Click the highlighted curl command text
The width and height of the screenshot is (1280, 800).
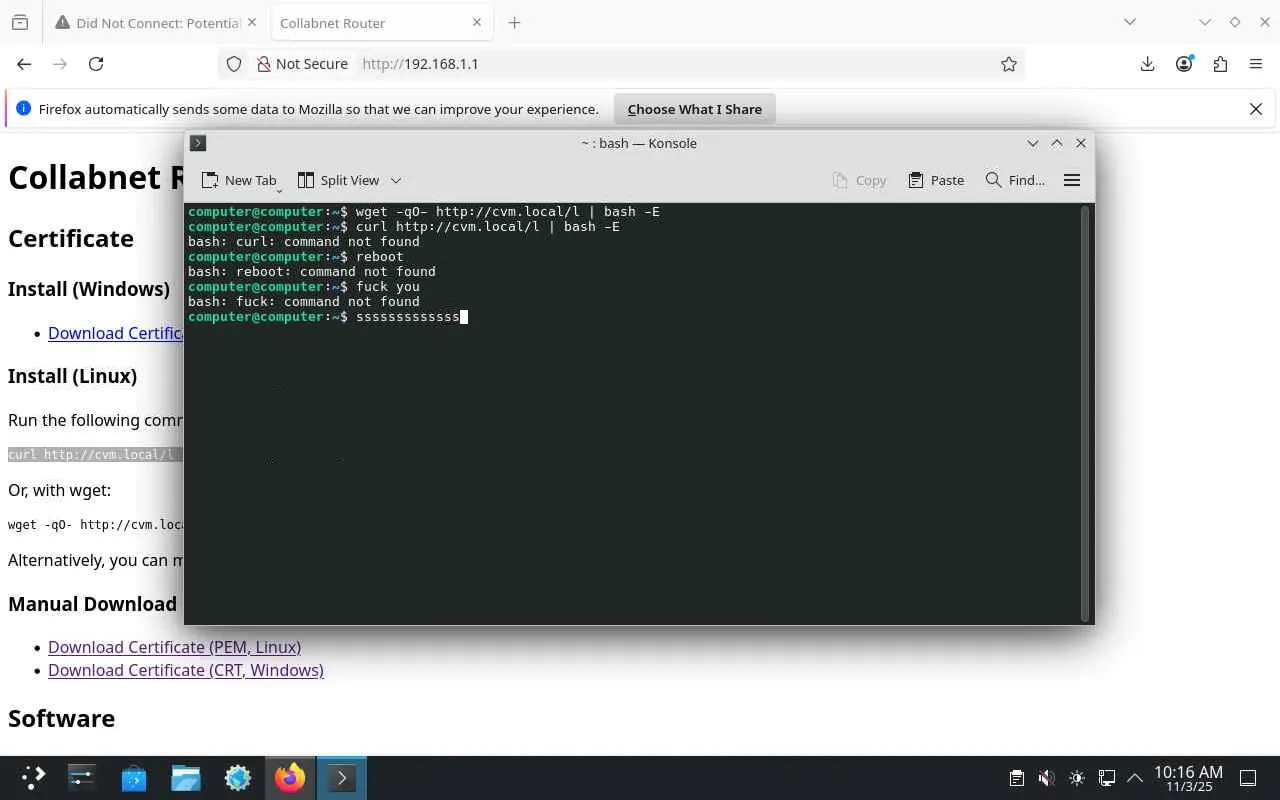(x=96, y=455)
